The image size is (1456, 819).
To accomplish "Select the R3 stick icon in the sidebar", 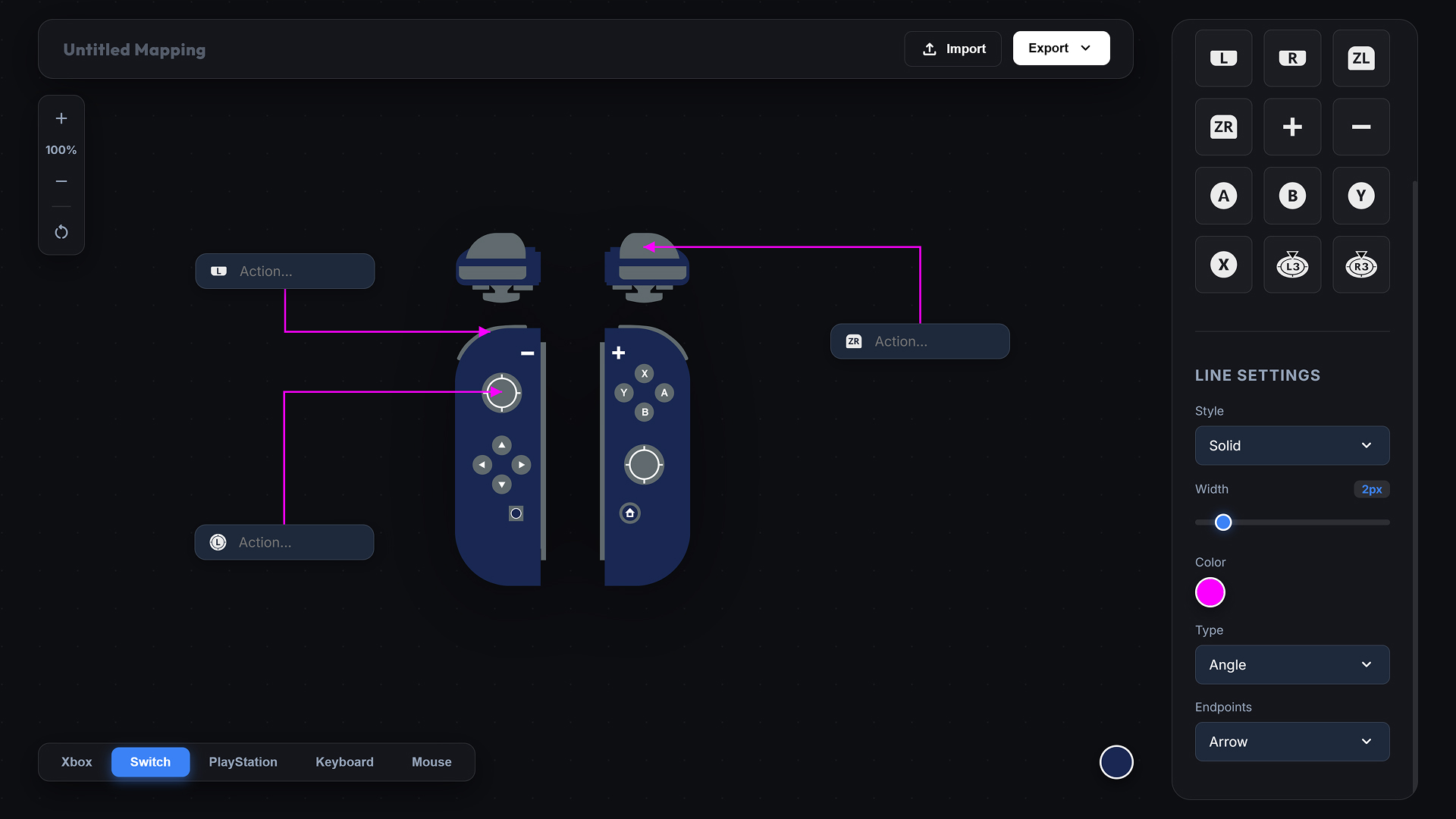I will click(x=1360, y=264).
